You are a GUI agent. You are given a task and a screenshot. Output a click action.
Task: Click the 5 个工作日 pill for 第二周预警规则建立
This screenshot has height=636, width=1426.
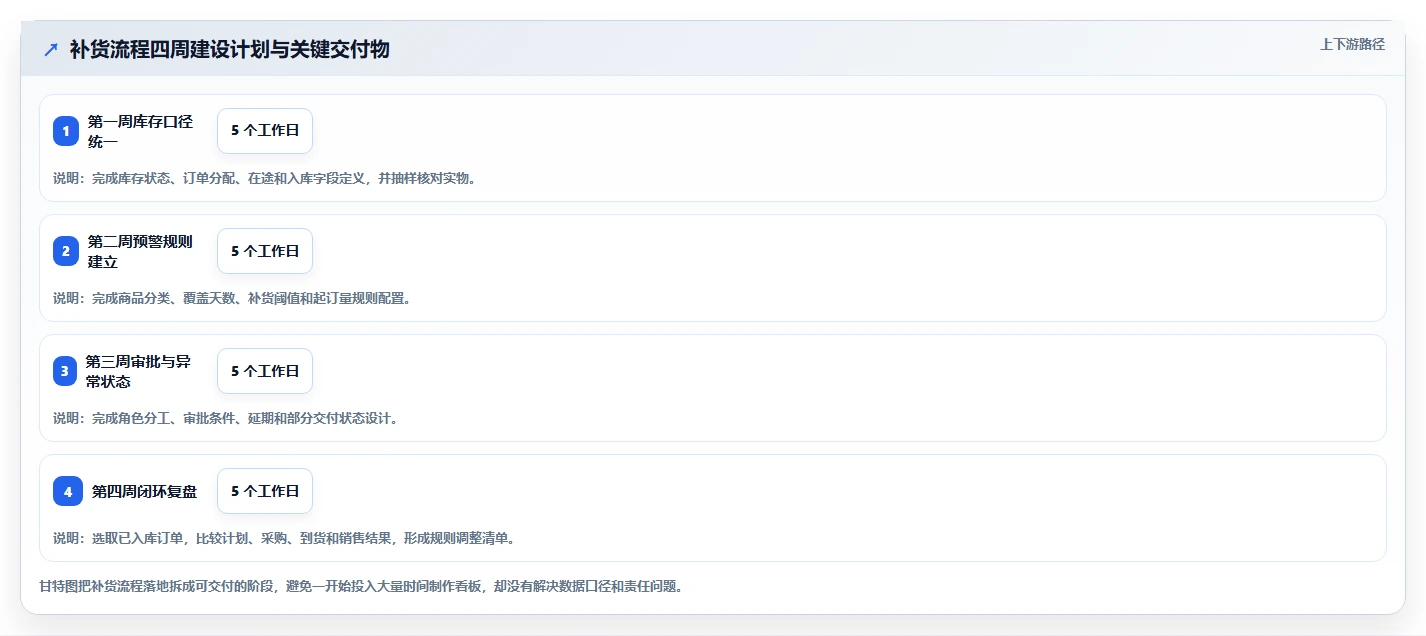(265, 251)
